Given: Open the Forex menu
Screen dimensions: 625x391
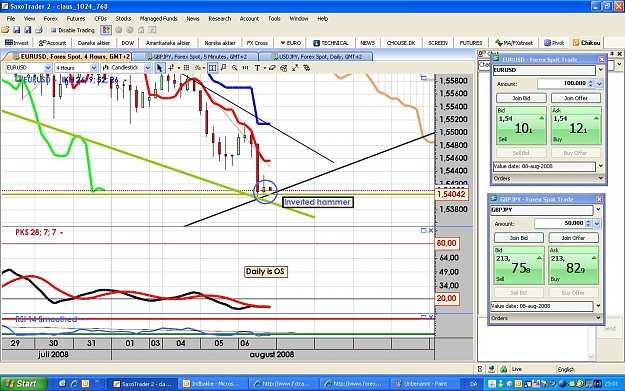Looking at the screenshot, I should (51, 18).
